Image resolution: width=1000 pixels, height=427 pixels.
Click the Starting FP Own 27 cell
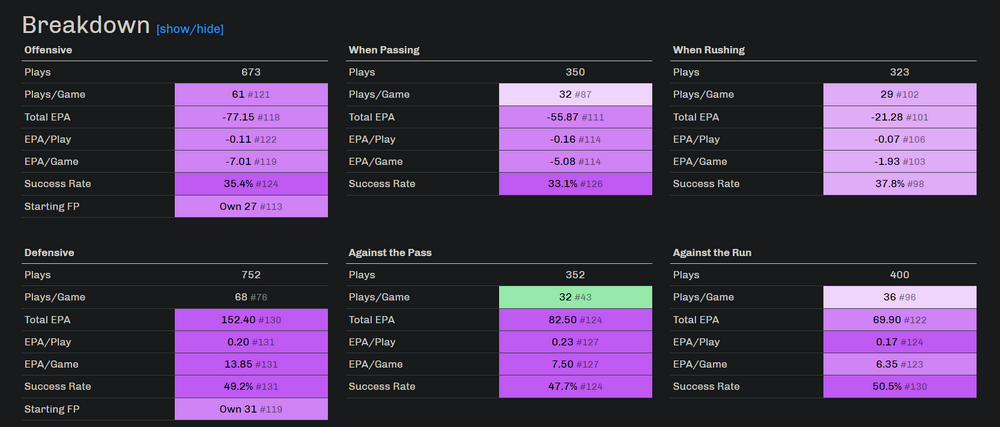(x=251, y=207)
